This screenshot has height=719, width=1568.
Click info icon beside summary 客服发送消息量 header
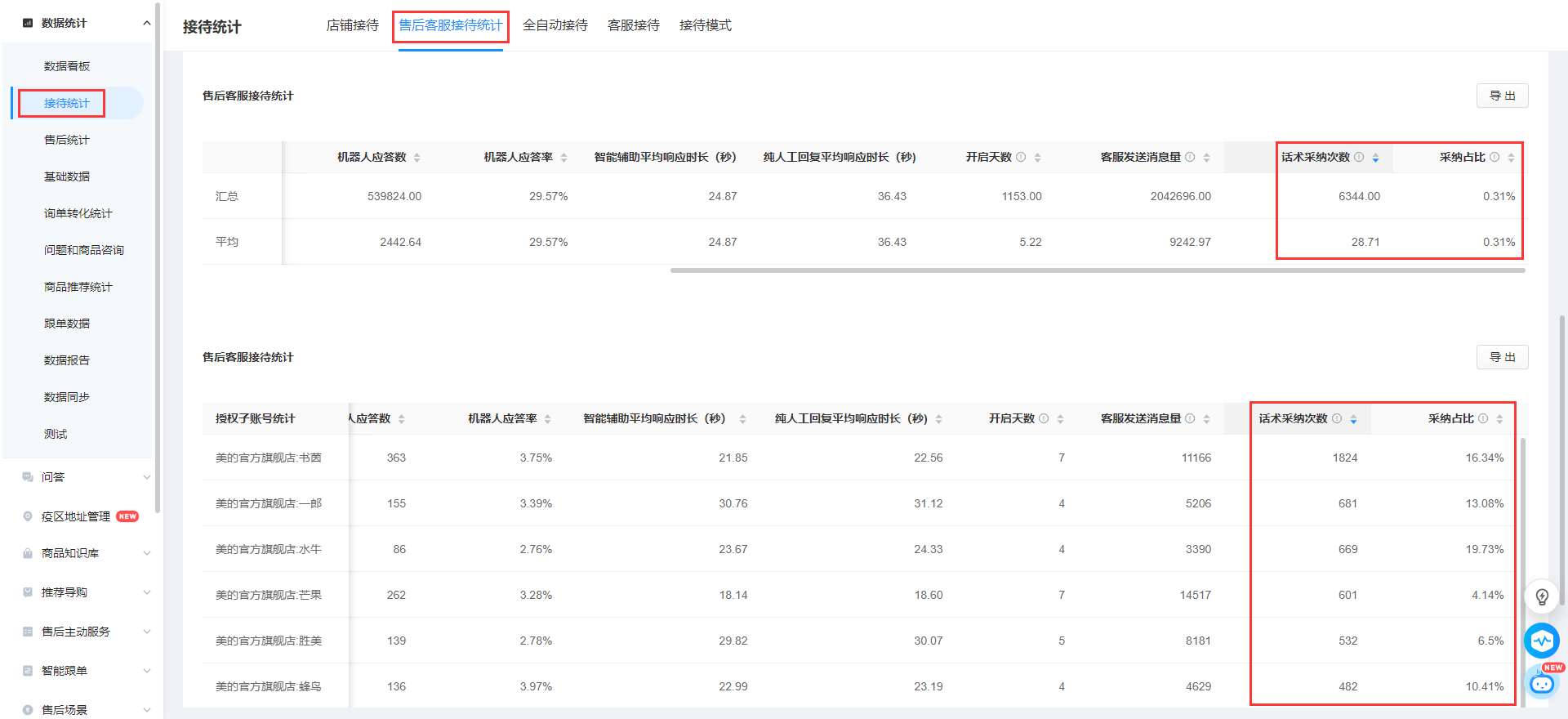(1190, 157)
